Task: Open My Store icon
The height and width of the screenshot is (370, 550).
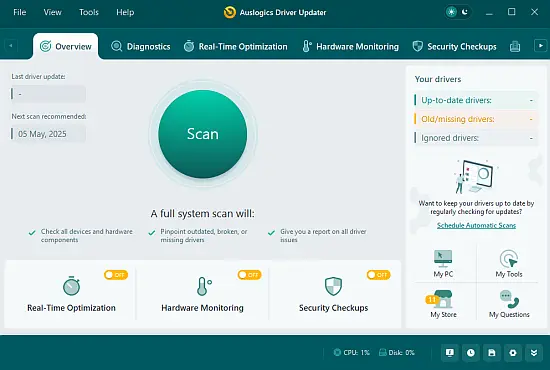Action: pyautogui.click(x=443, y=304)
